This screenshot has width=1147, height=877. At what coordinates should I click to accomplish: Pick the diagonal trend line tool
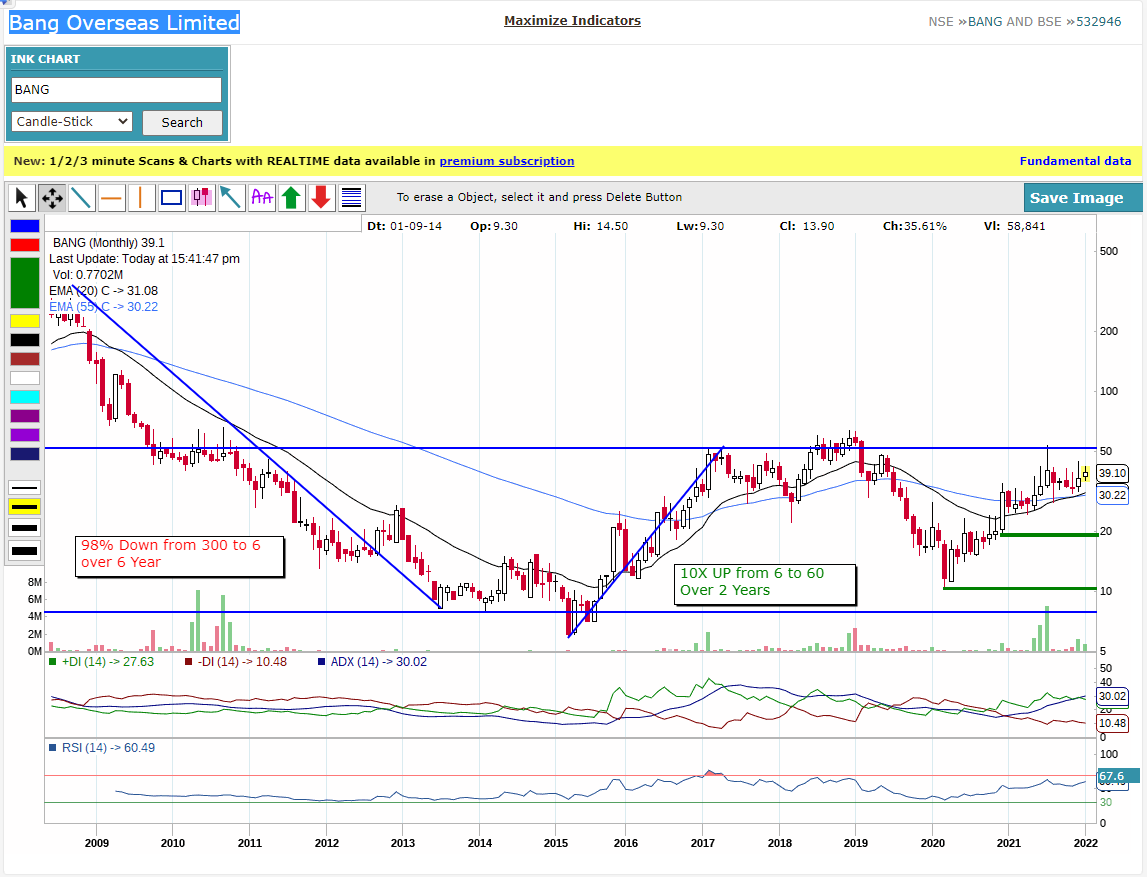81,197
